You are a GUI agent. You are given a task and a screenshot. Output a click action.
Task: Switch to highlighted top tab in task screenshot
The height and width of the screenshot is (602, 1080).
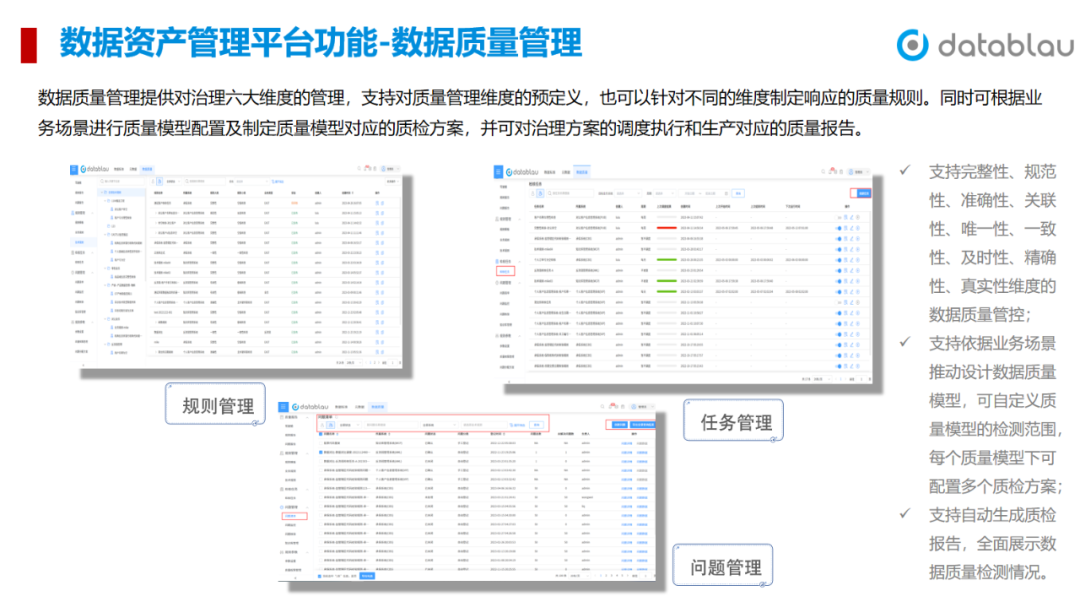(582, 172)
